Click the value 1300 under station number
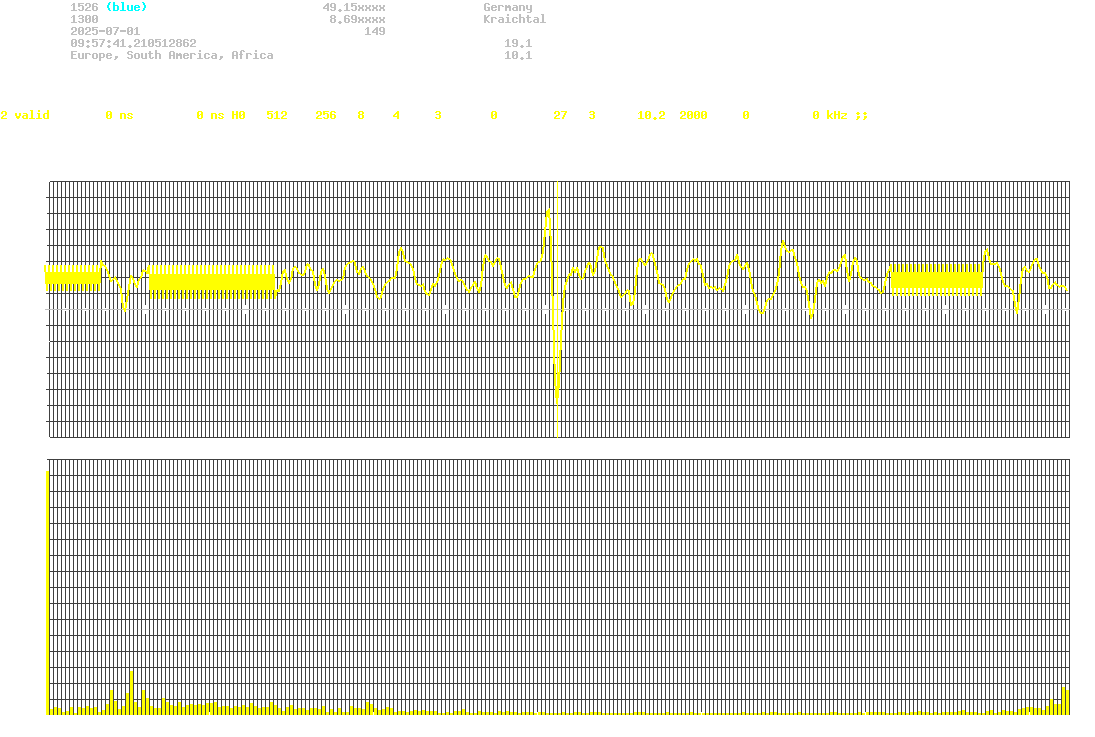 click(x=84, y=19)
